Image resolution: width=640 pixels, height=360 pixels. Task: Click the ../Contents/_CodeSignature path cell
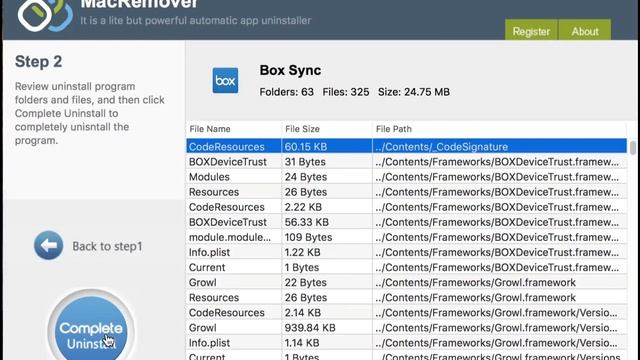tap(500, 146)
